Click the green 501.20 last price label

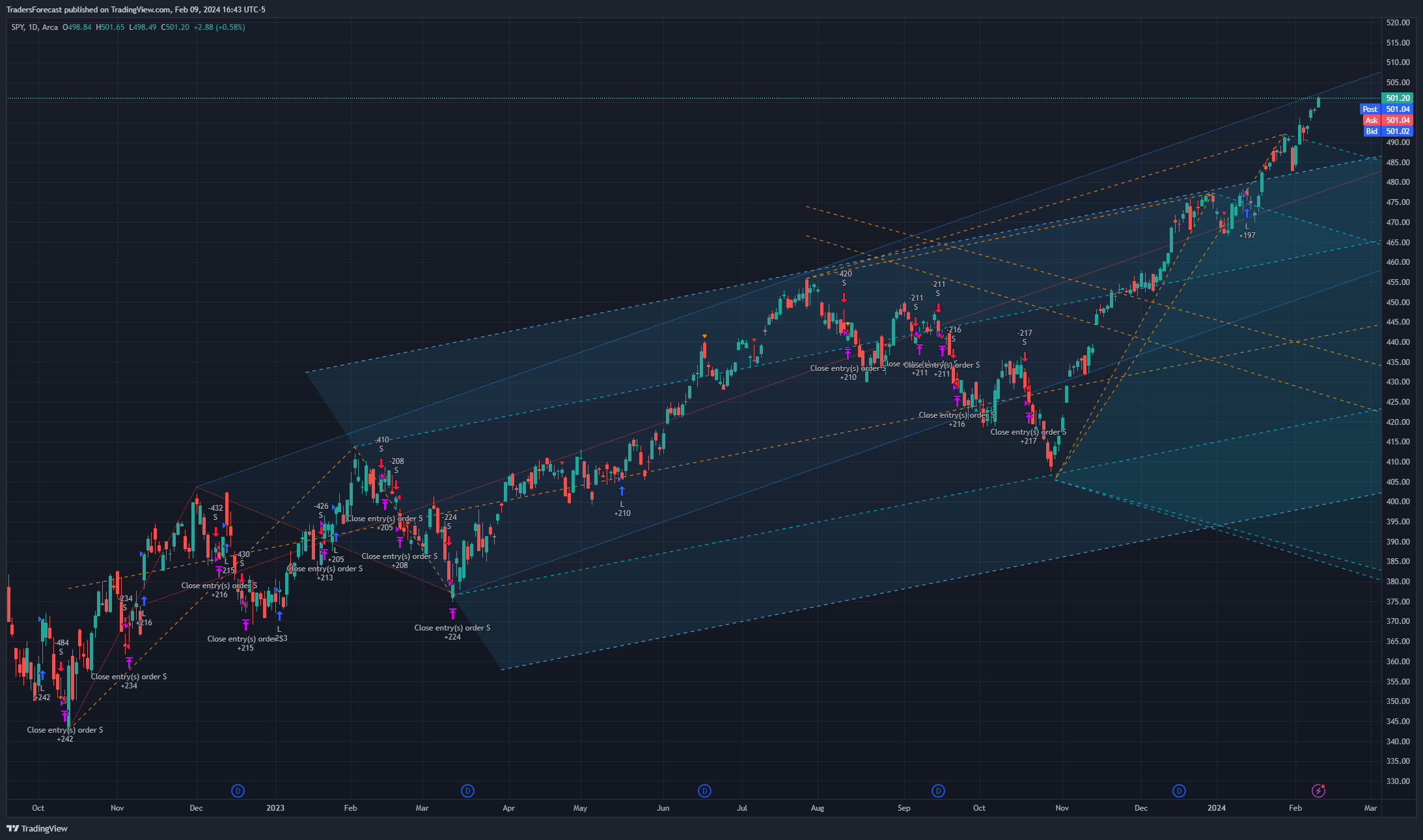(1397, 98)
